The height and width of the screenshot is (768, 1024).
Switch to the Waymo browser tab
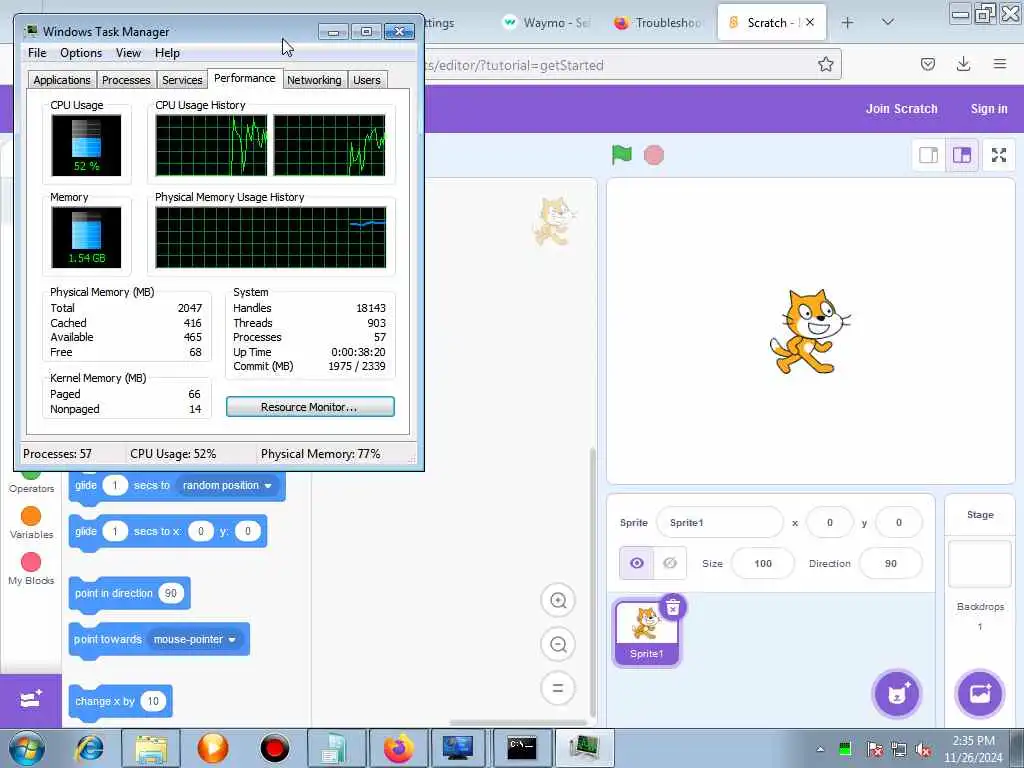546,23
